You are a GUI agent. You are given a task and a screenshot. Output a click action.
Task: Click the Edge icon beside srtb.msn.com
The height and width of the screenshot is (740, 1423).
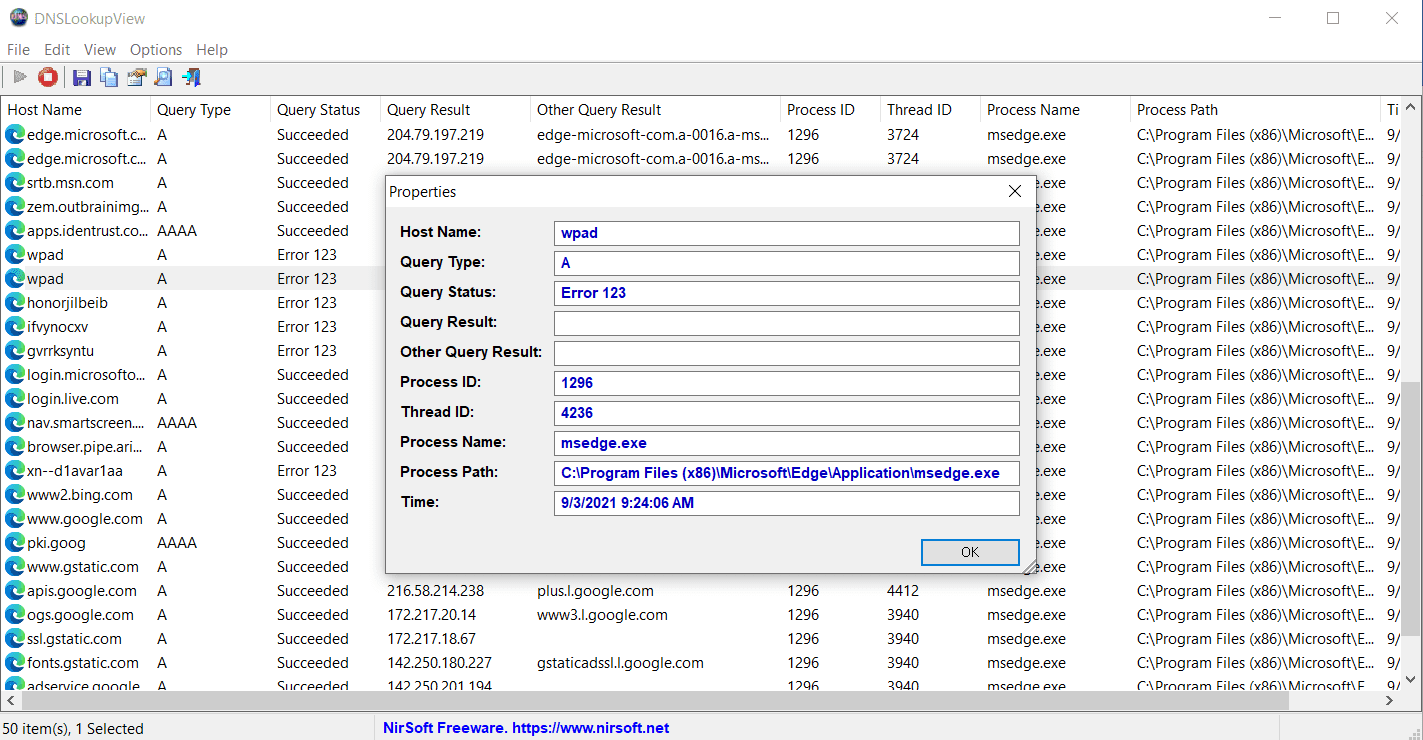coord(15,183)
